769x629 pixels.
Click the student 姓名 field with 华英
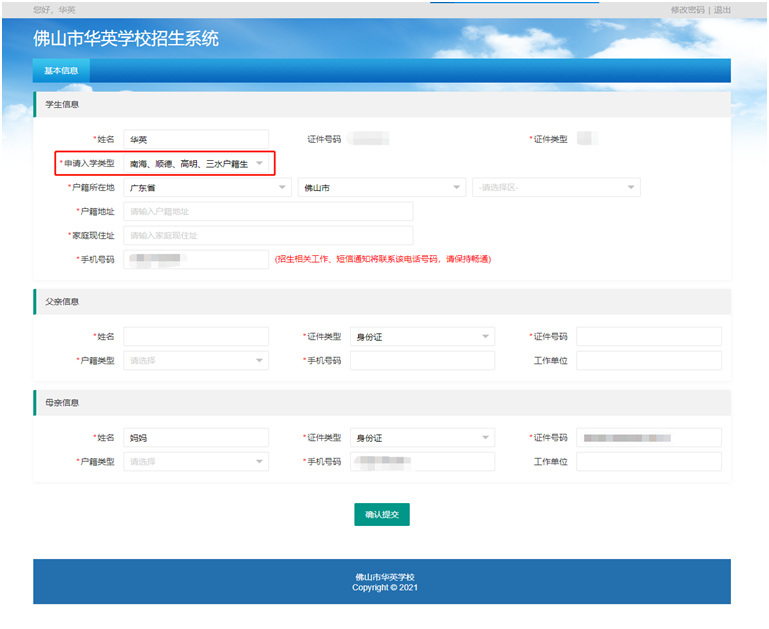tap(196, 139)
